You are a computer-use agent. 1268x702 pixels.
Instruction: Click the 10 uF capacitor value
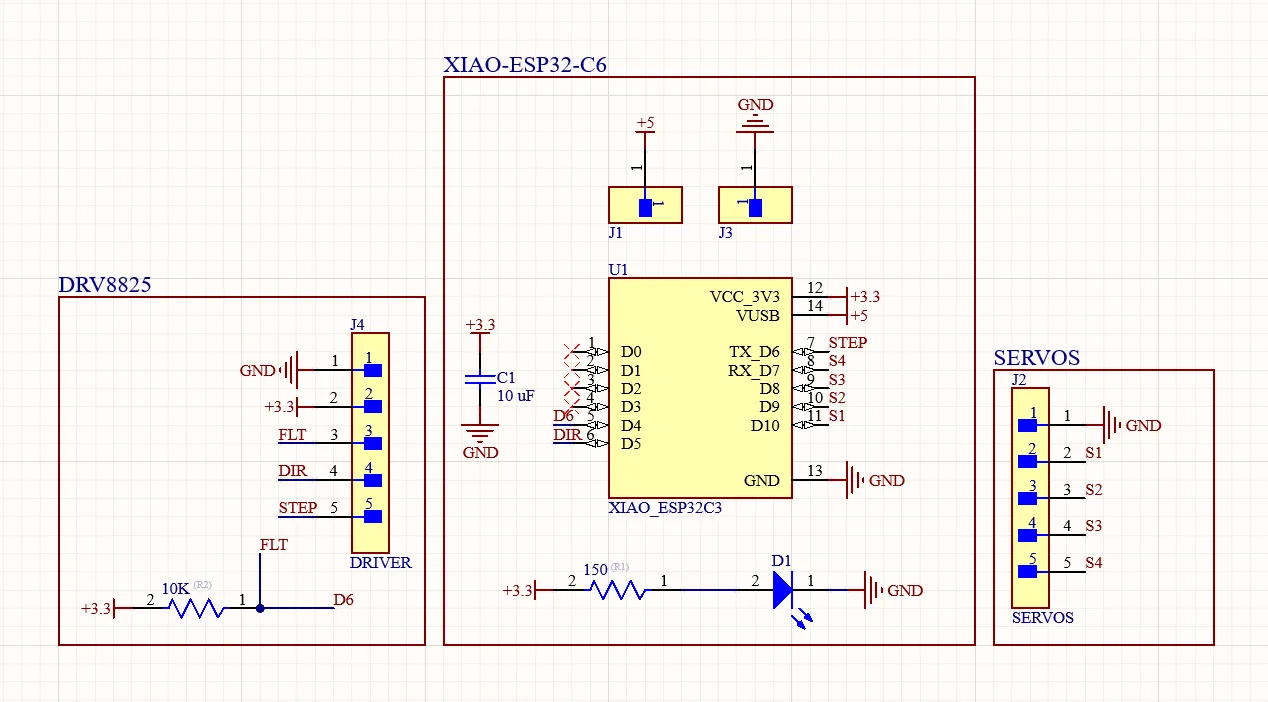[x=516, y=396]
